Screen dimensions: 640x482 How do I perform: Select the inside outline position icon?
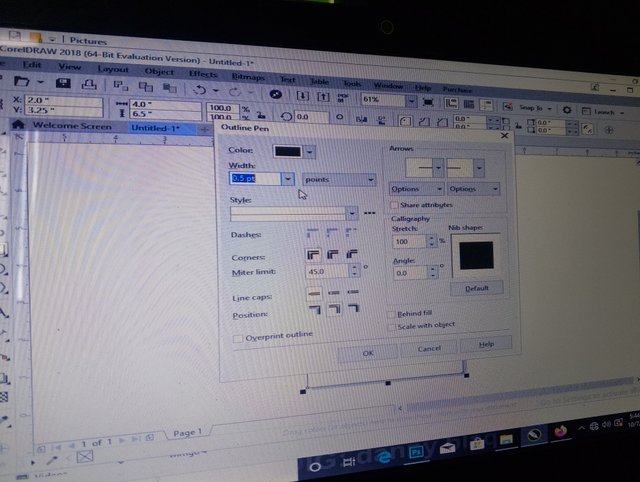(353, 308)
